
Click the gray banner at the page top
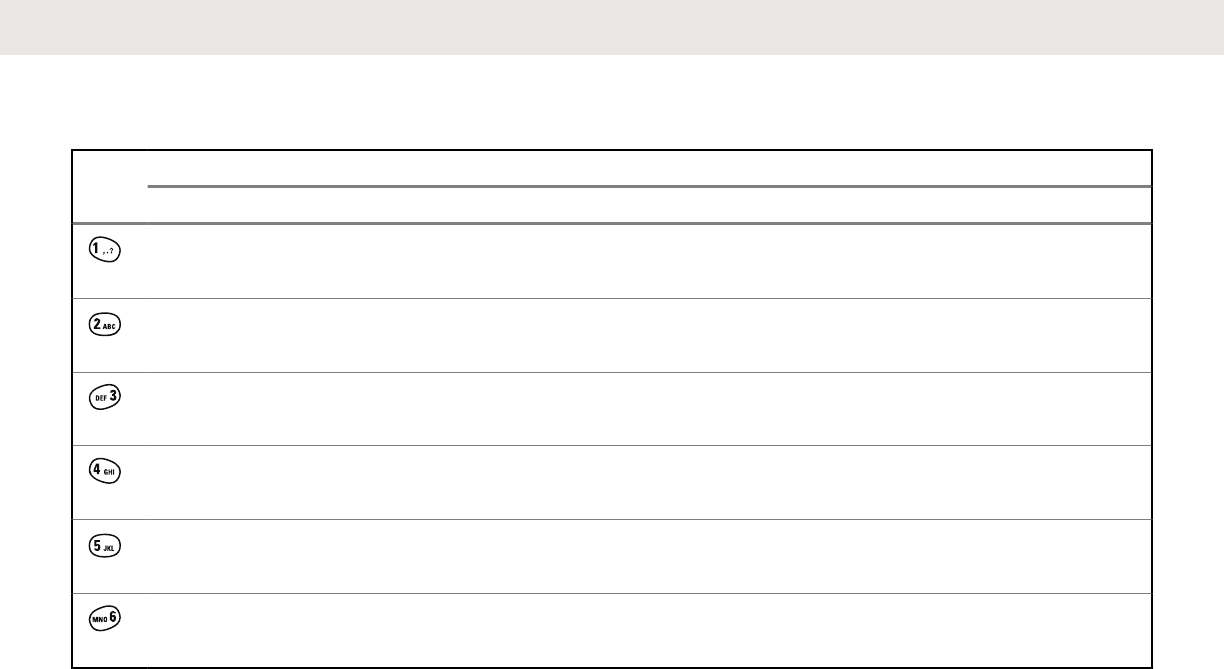click(612, 27)
